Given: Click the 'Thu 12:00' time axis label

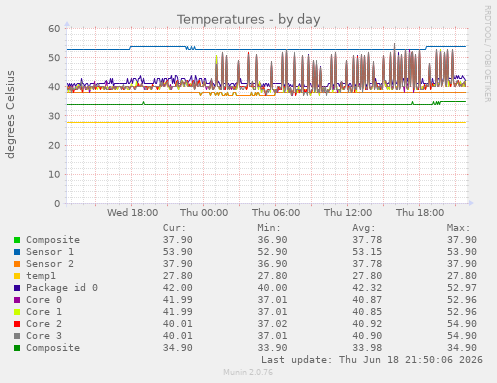Looking at the screenshot, I should (x=348, y=213).
